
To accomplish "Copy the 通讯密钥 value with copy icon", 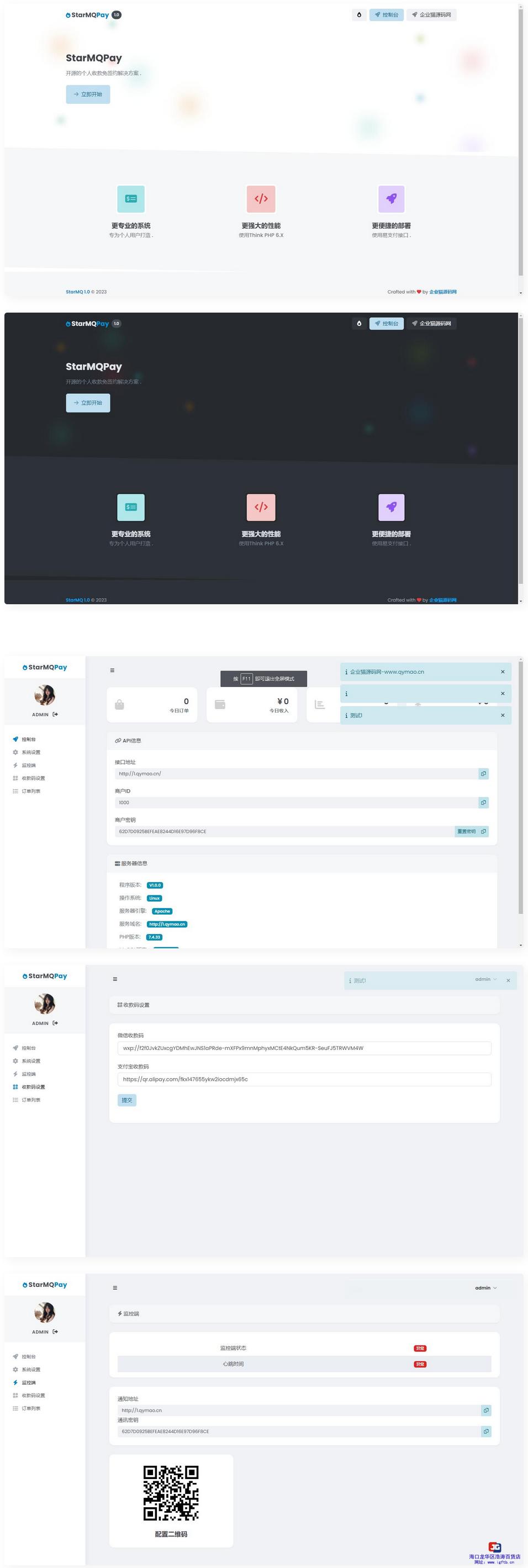I will coord(486,1432).
